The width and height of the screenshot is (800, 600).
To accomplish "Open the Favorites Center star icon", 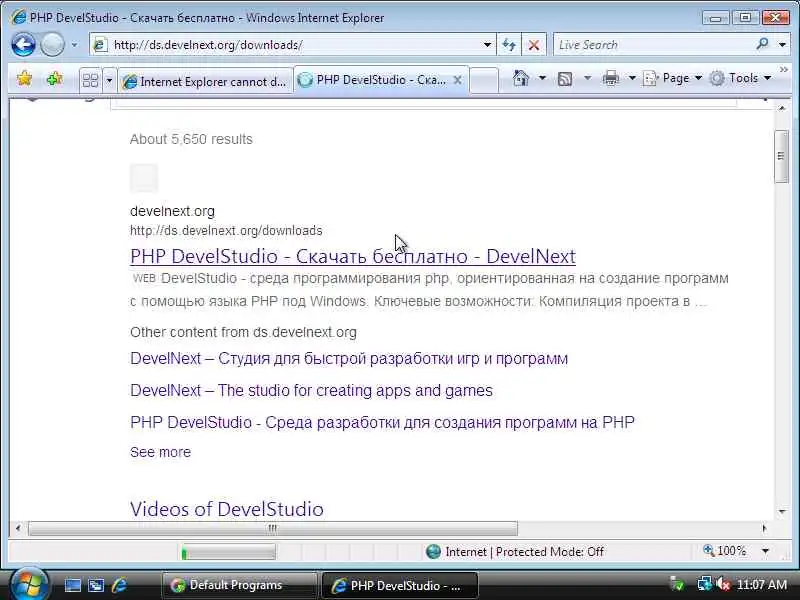I will click(x=24, y=79).
